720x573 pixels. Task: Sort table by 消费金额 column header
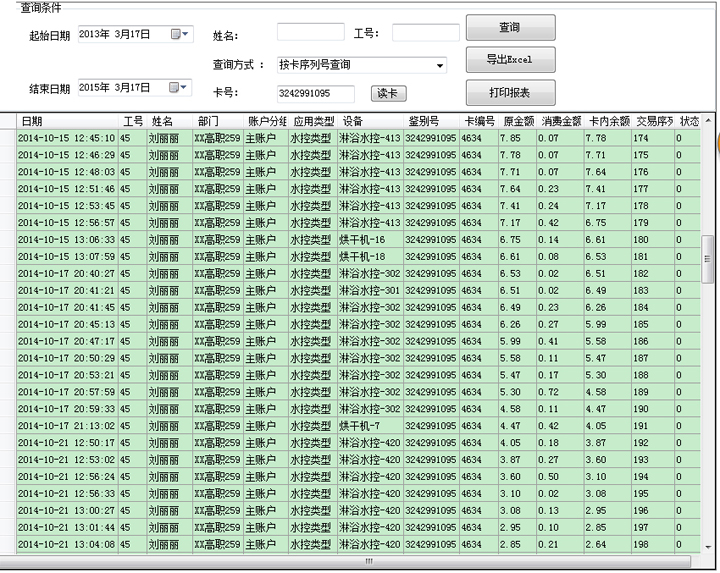tap(560, 121)
